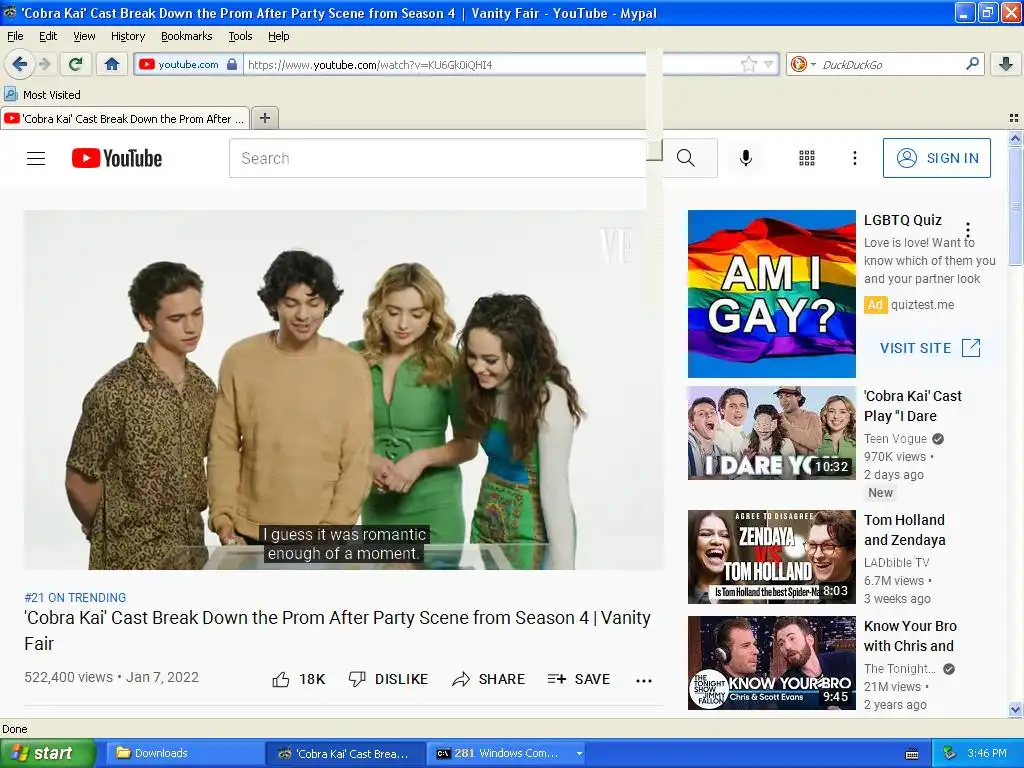Click the video player frame

click(344, 390)
